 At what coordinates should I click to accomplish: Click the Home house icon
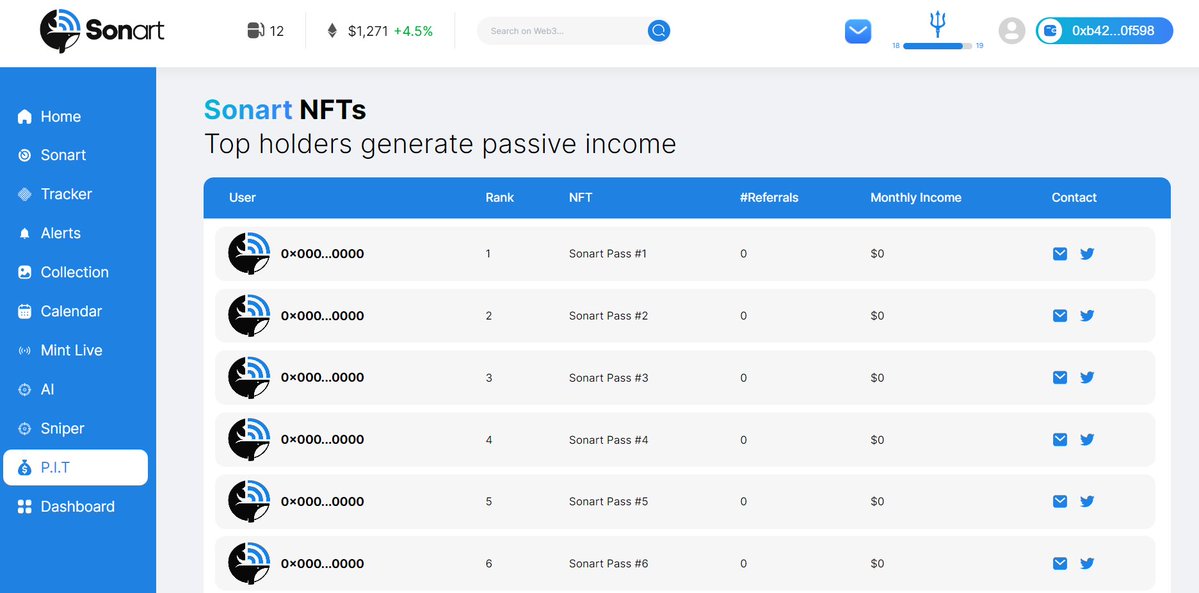click(x=24, y=116)
